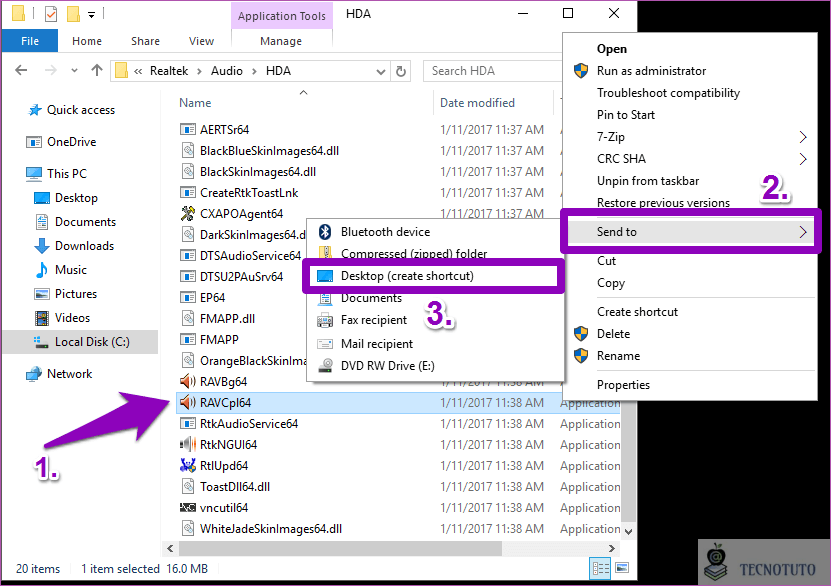Choose Run as administrator
Image resolution: width=831 pixels, height=586 pixels.
(651, 71)
